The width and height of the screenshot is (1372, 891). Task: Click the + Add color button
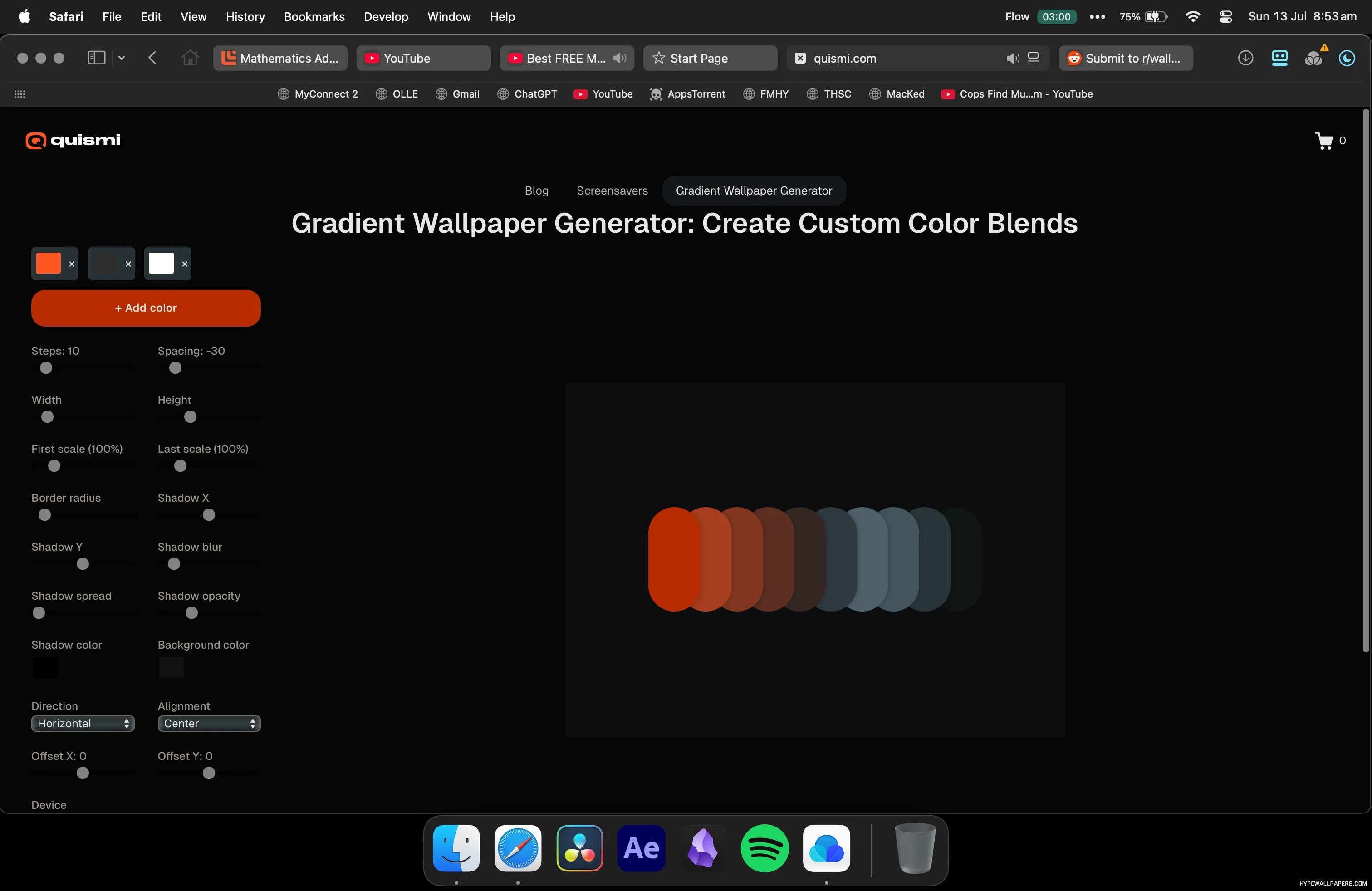coord(146,308)
